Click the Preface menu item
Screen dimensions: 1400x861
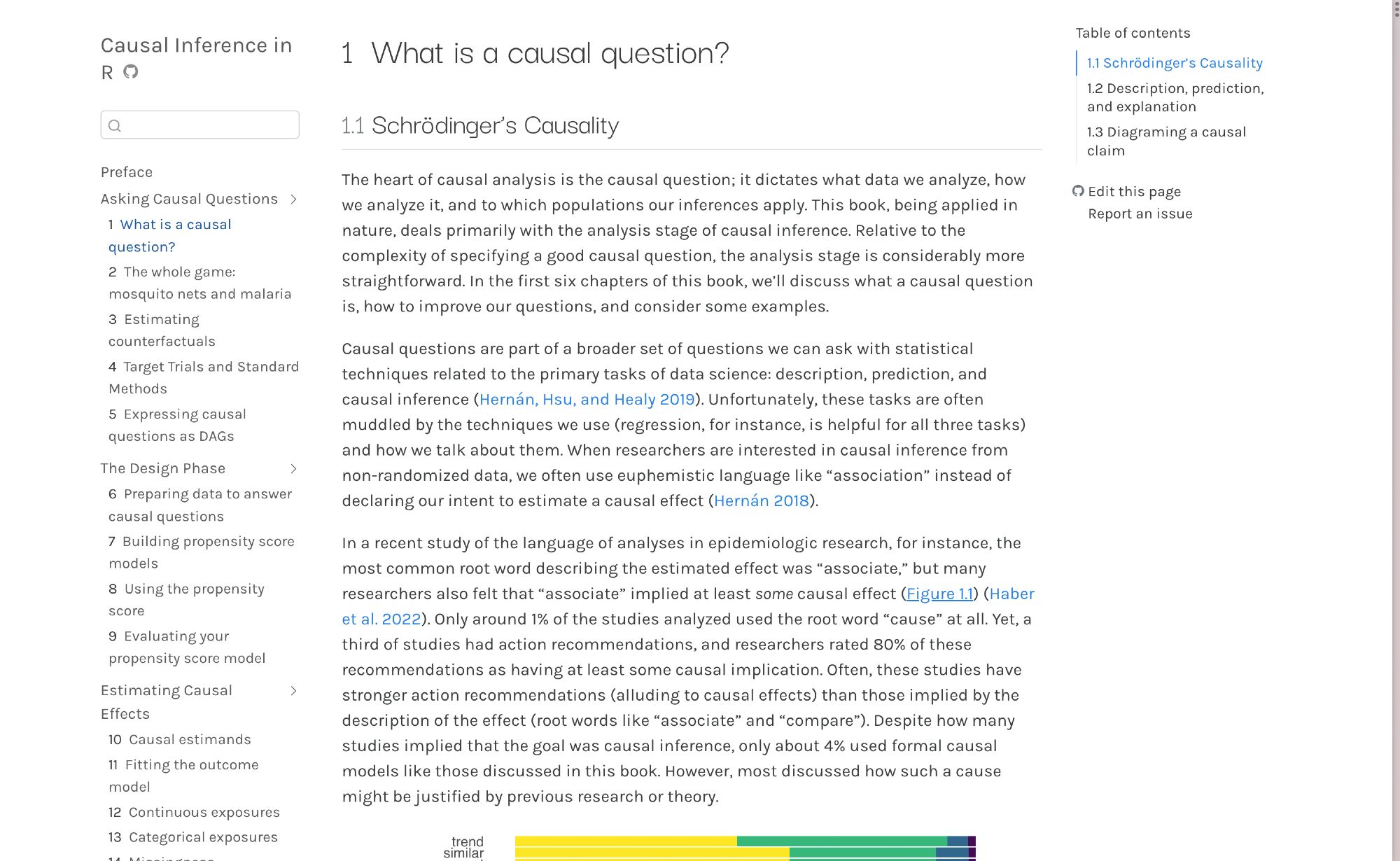126,172
